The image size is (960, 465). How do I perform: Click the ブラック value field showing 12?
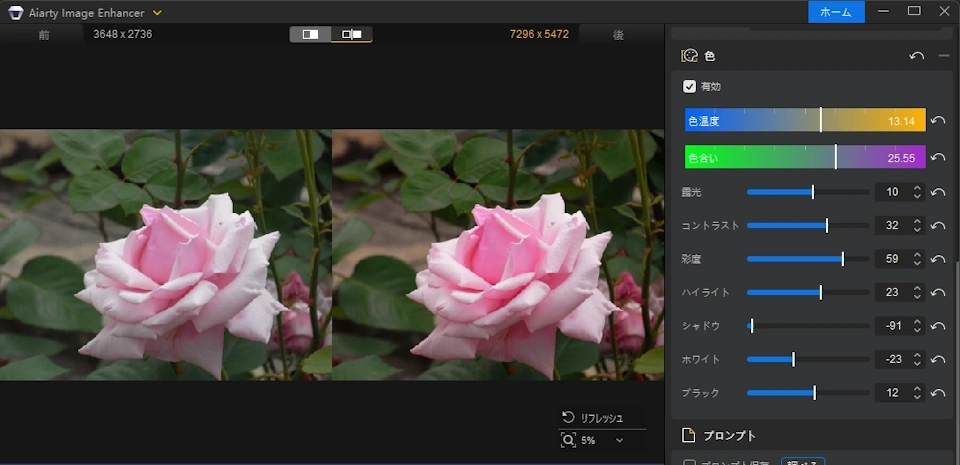tap(892, 393)
